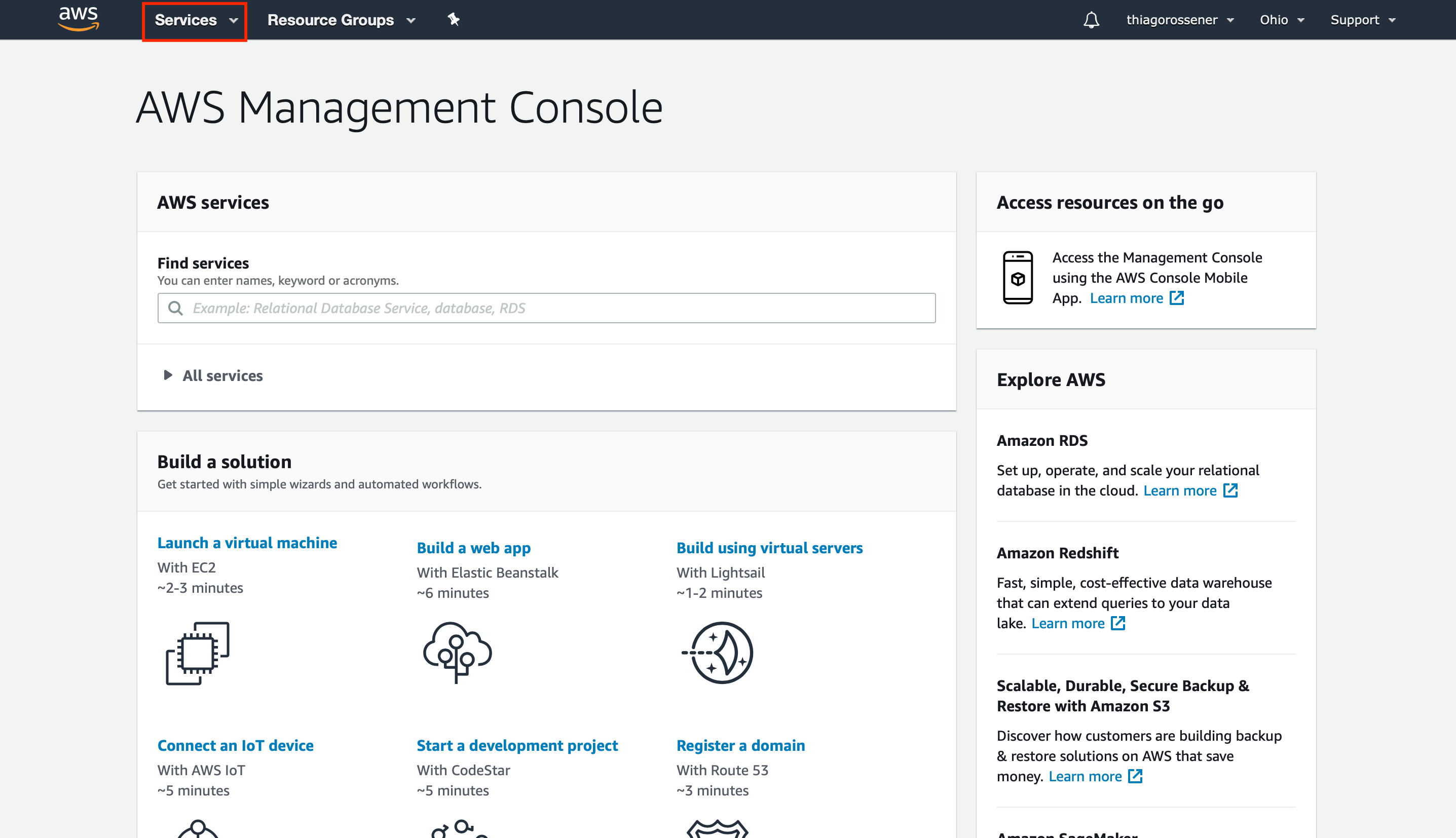The height and width of the screenshot is (838, 1456).
Task: Open the Services dropdown menu
Action: coord(196,20)
